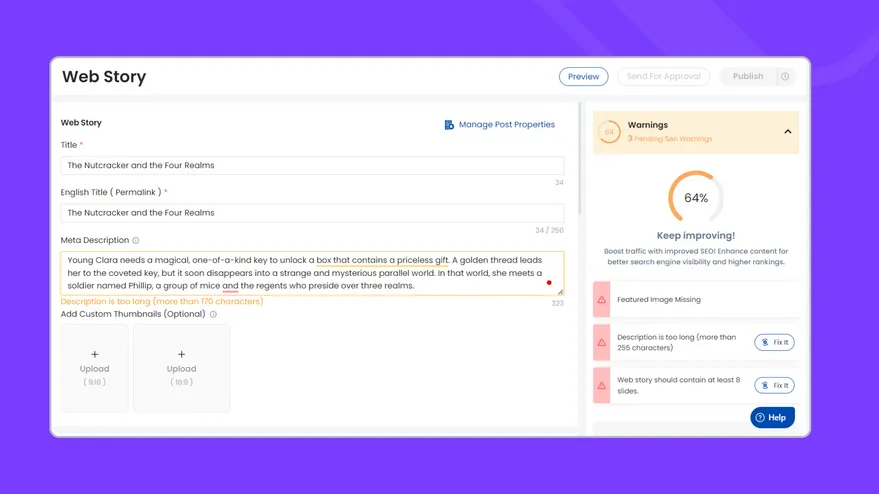Click the 64 score badge in Warnings header
Viewport: 879px width, 494px height.
point(609,132)
